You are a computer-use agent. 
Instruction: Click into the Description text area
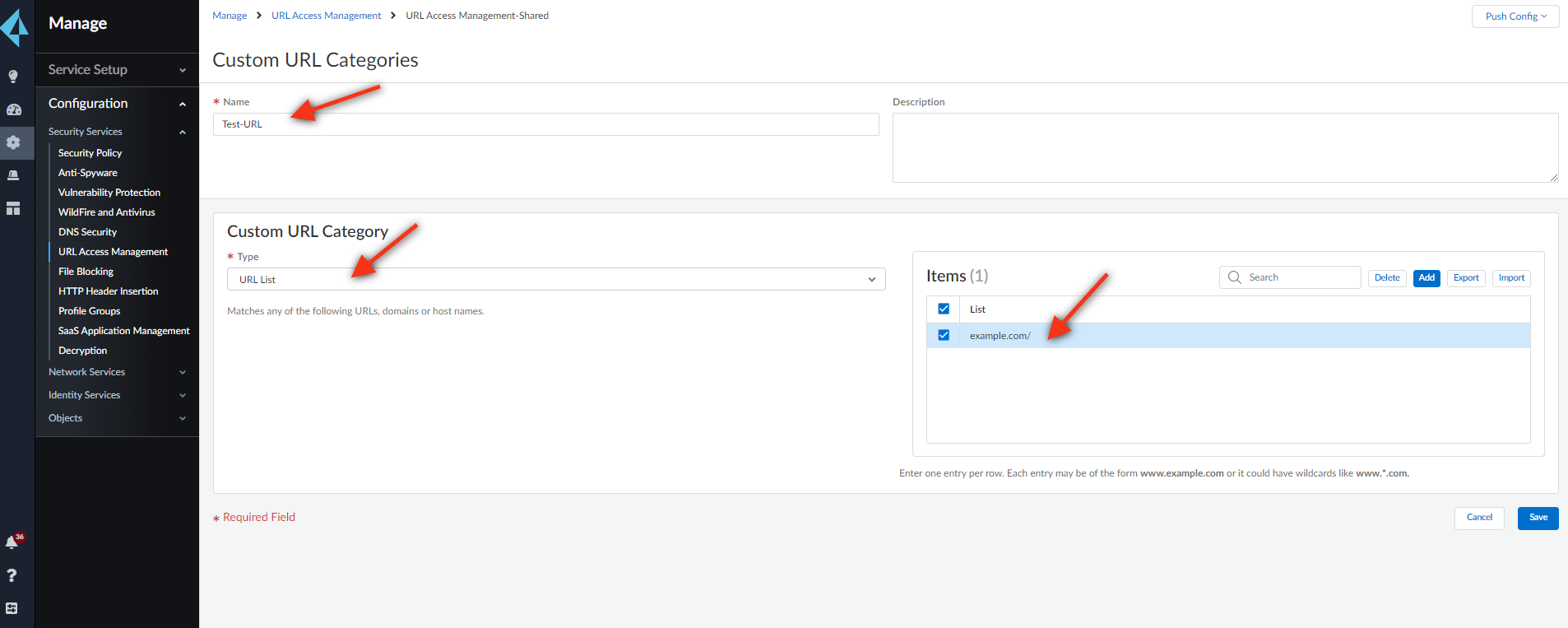tap(1224, 147)
